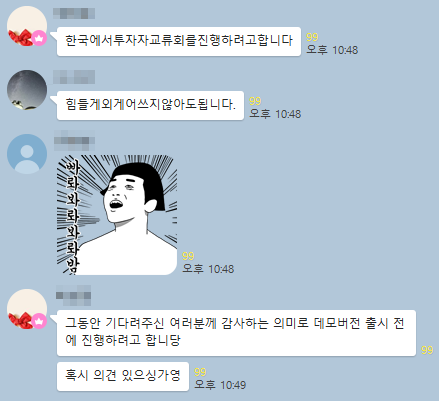439x401 pixels.
Task: Open the 봐라봐라 shouting man emoticon sticker
Action: (117, 215)
